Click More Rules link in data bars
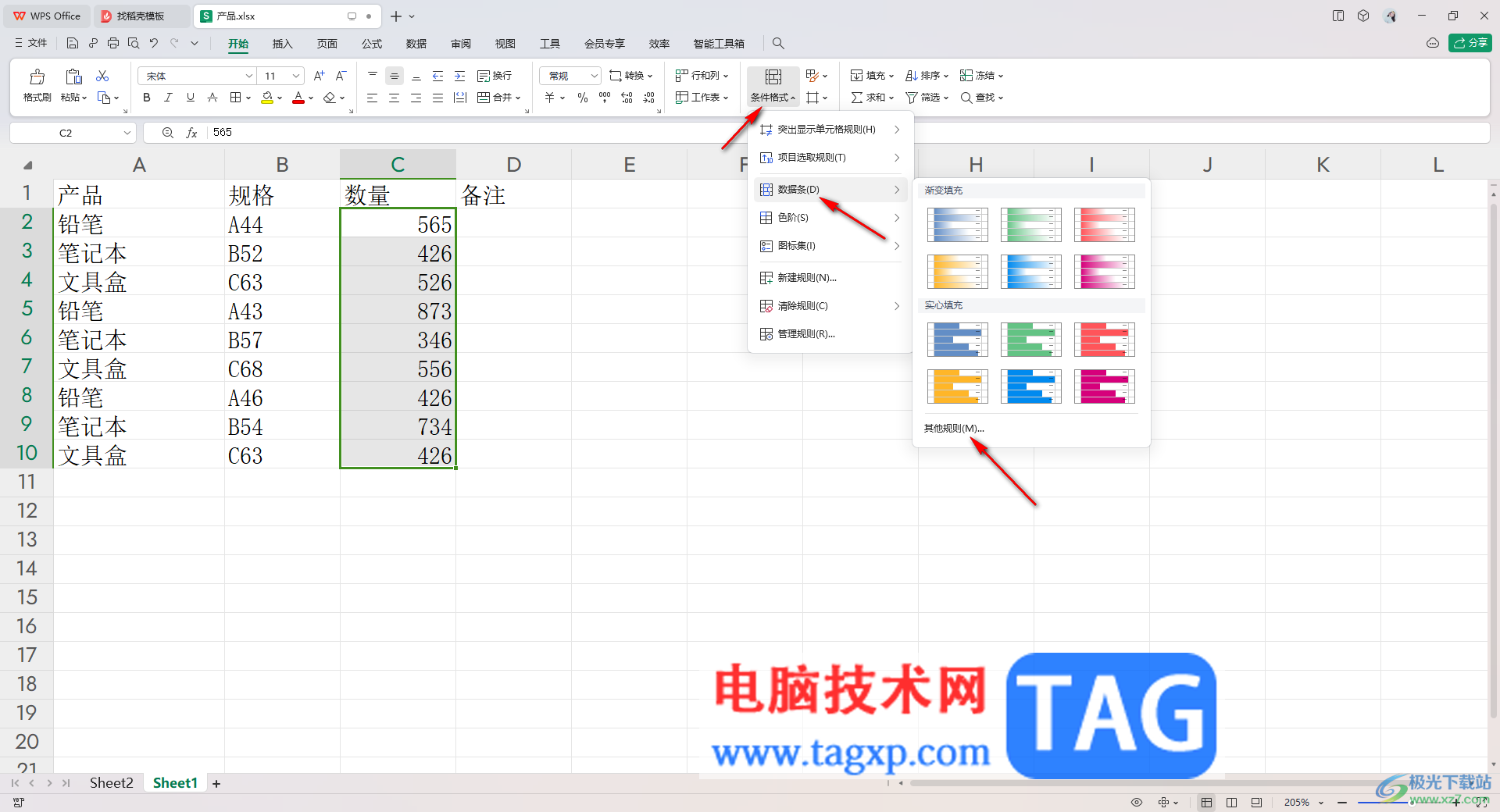This screenshot has width=1500, height=812. pyautogui.click(x=954, y=429)
